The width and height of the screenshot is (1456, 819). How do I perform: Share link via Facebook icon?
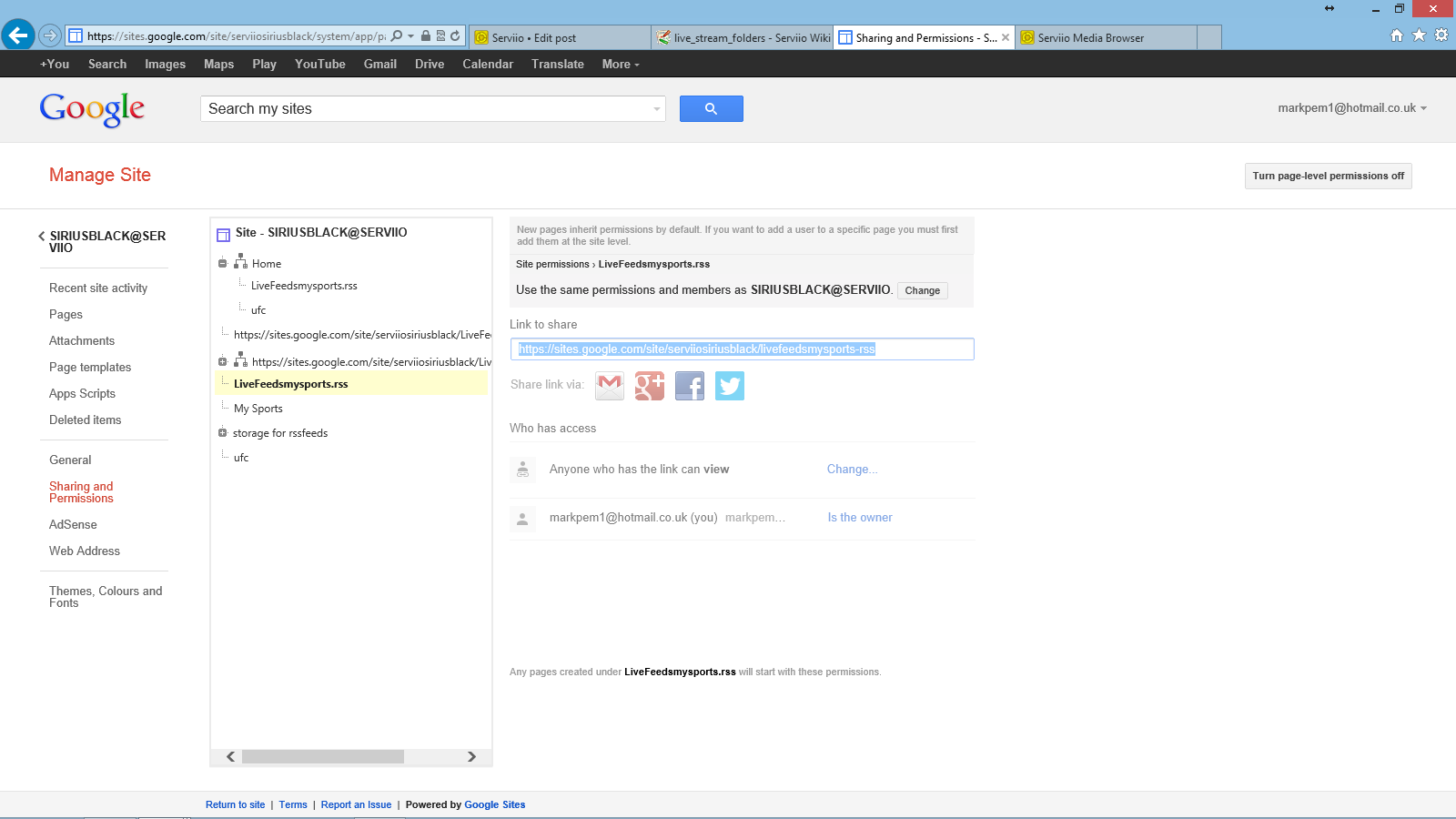pos(690,386)
